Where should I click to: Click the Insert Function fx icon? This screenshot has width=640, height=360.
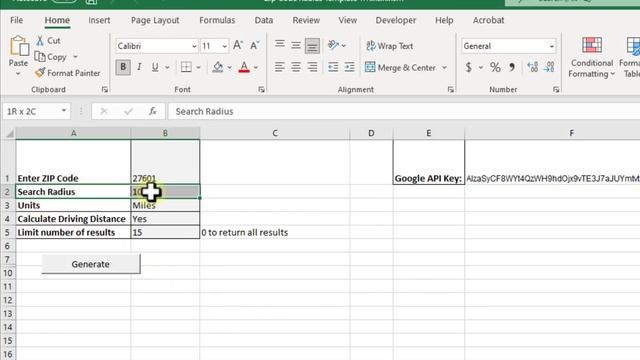(153, 111)
